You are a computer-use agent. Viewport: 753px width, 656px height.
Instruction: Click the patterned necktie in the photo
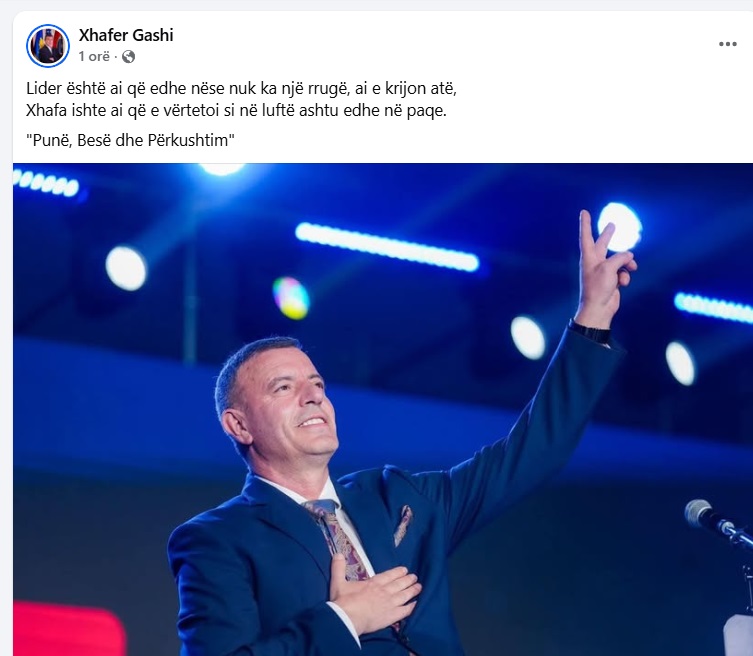point(339,538)
